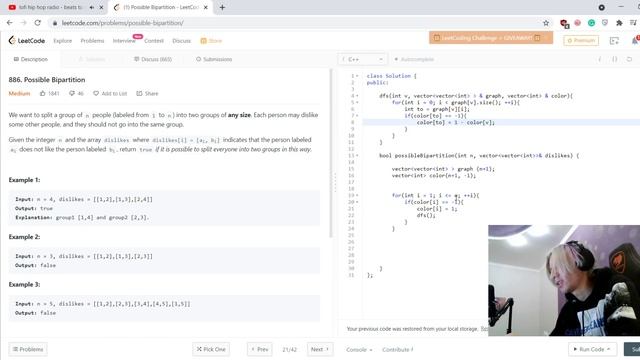
Task: Fold the if block at line 7
Action: click(x=357, y=116)
